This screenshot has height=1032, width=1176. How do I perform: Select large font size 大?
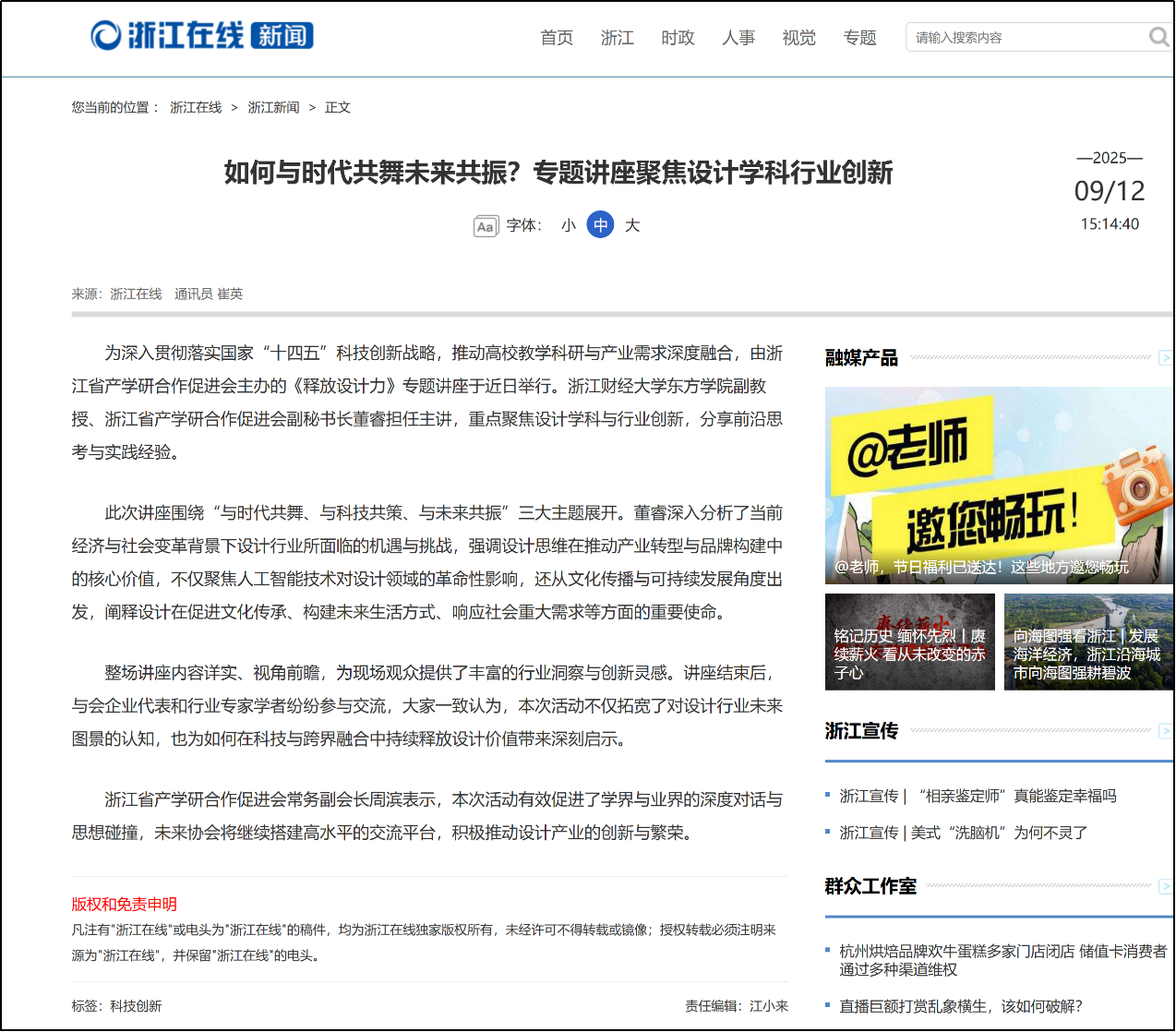(632, 225)
